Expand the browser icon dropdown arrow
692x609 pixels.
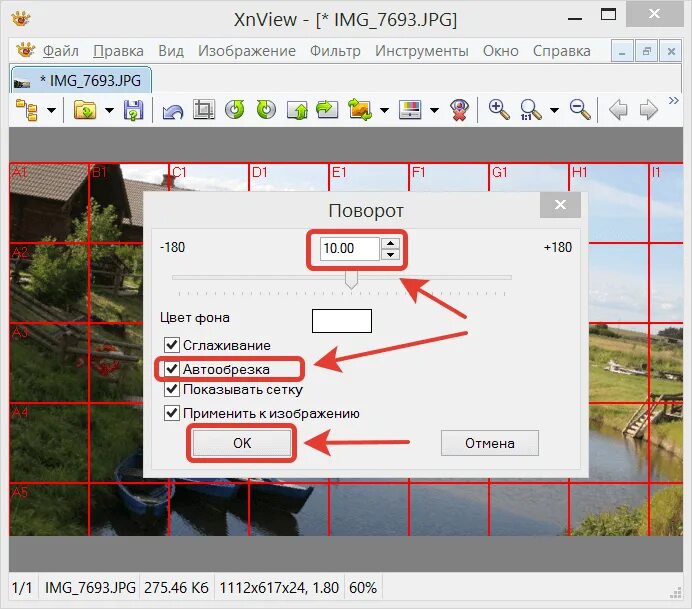click(52, 110)
